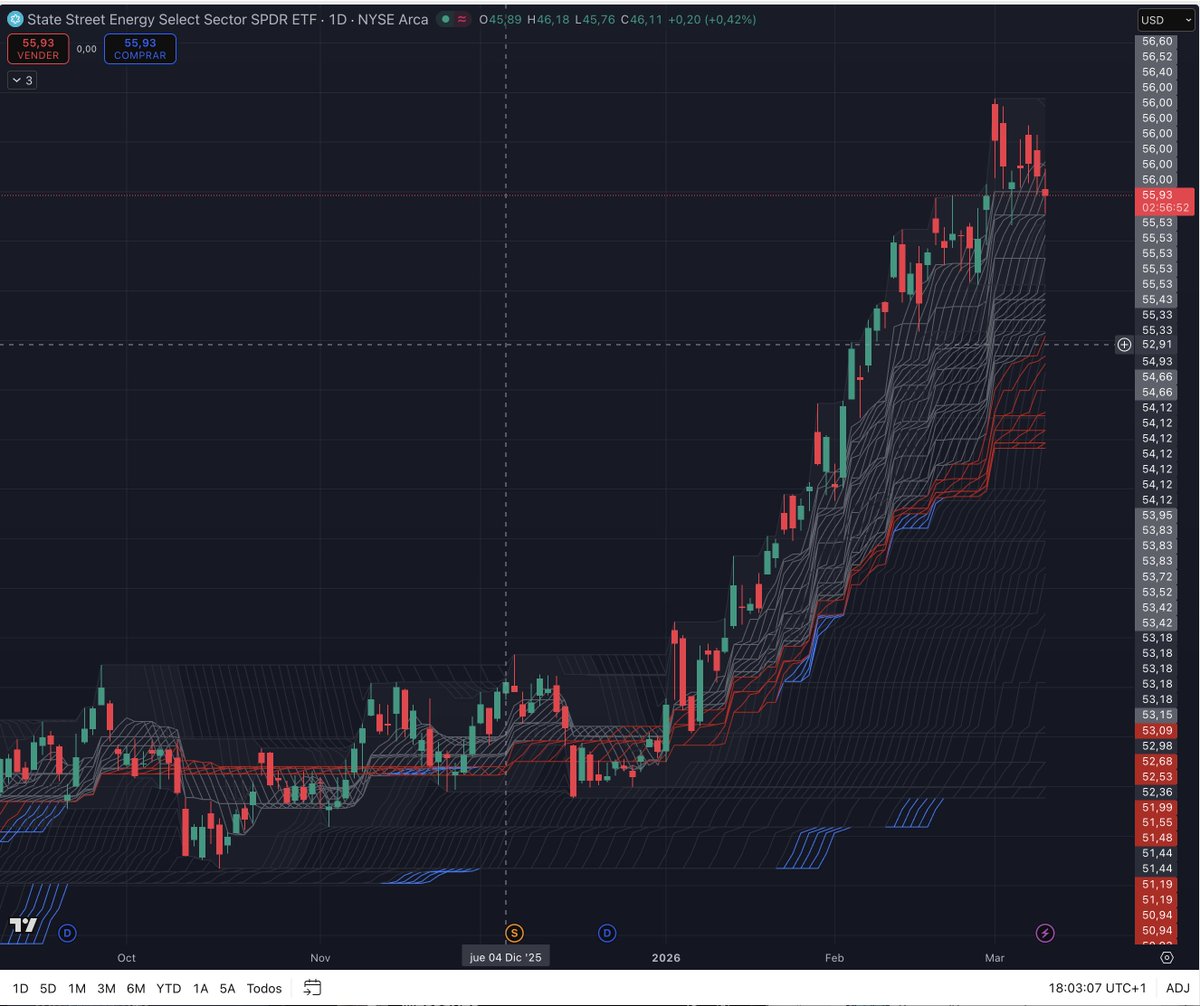
Task: Click the pink approximate data indicator icon
Action: (462, 19)
